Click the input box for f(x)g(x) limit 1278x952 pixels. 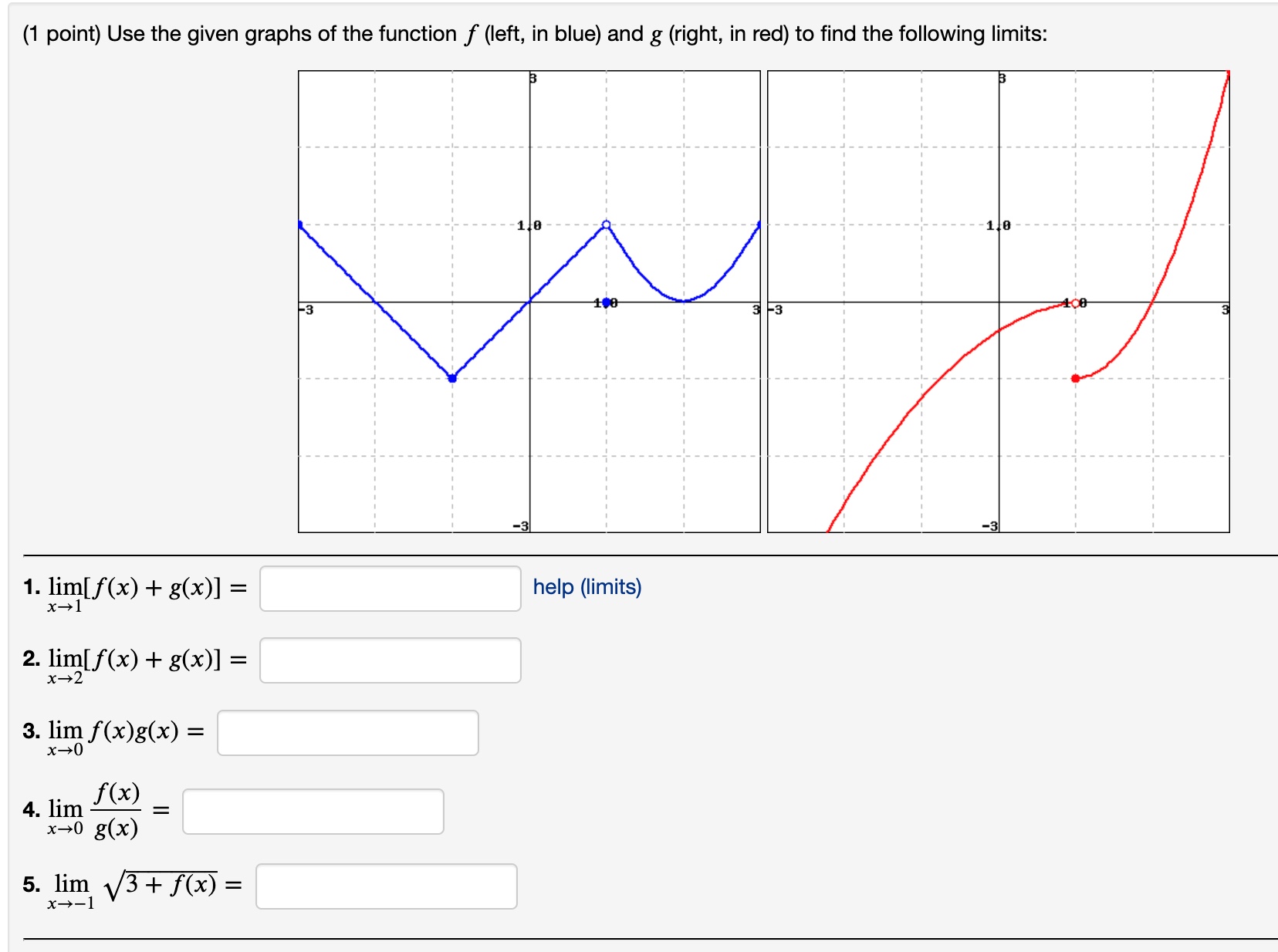[x=347, y=733]
